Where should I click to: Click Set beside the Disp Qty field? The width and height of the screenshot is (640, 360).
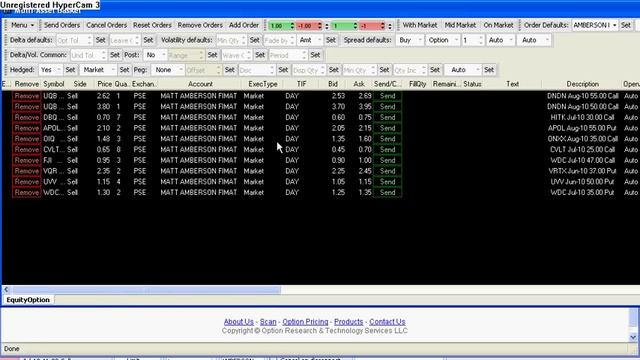tap(333, 70)
